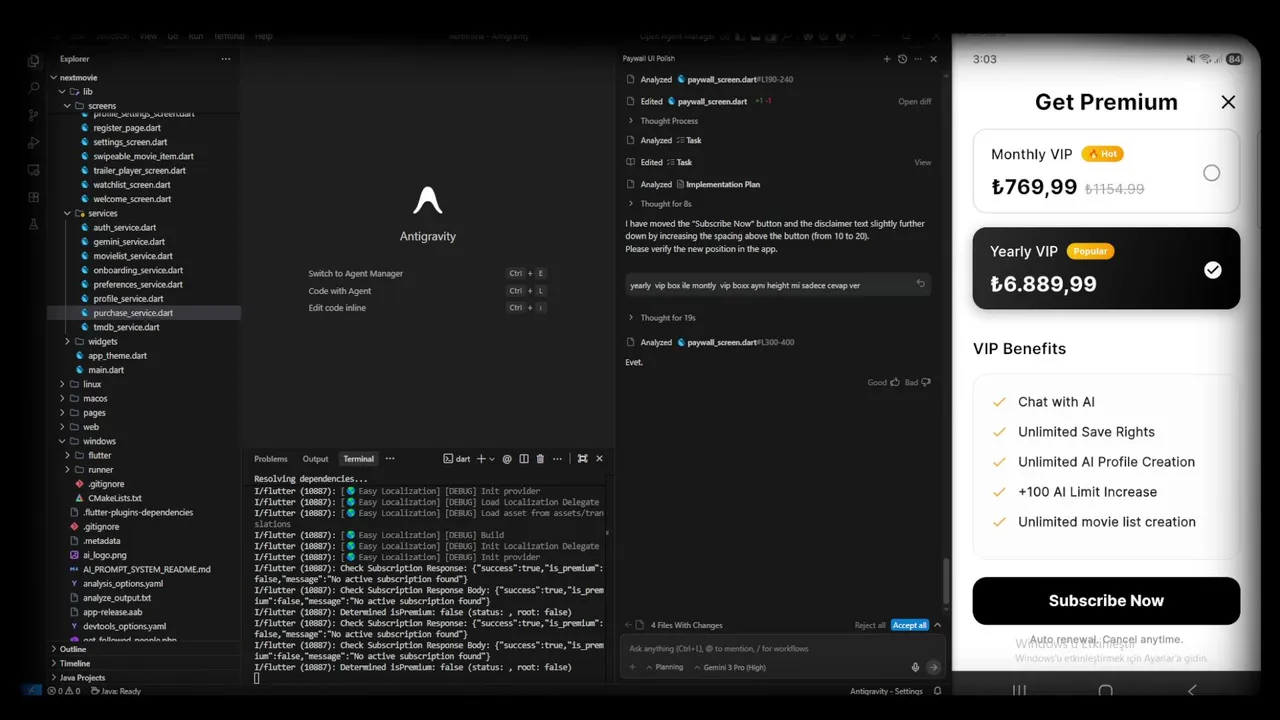Click the microphone voice input icon
Screen dimensions: 1280x720
point(915,667)
